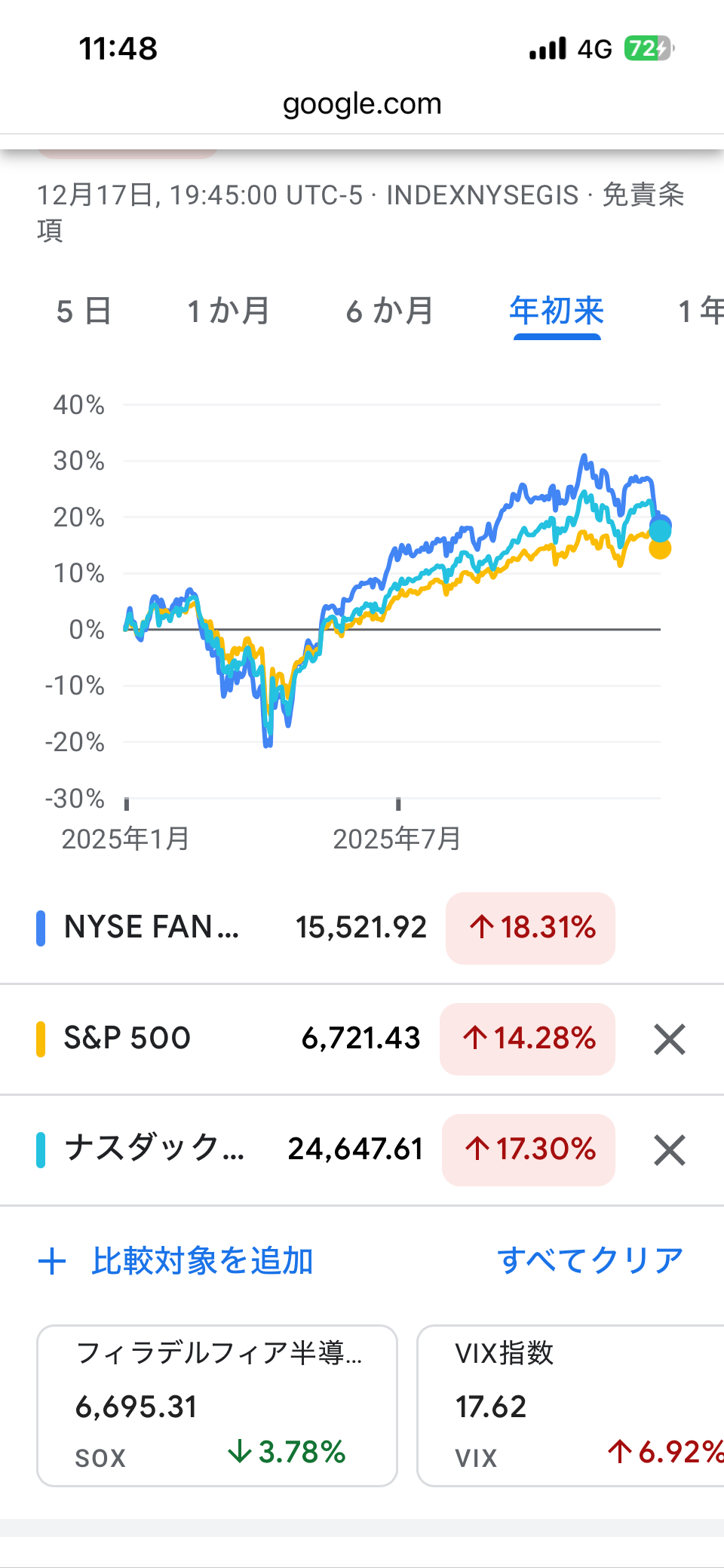Tap the cellular signal bars icon

(547, 49)
